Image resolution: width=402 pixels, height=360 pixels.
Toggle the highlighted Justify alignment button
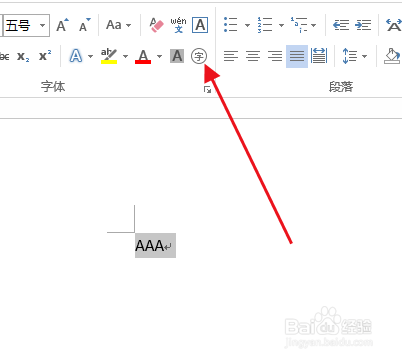(297, 56)
